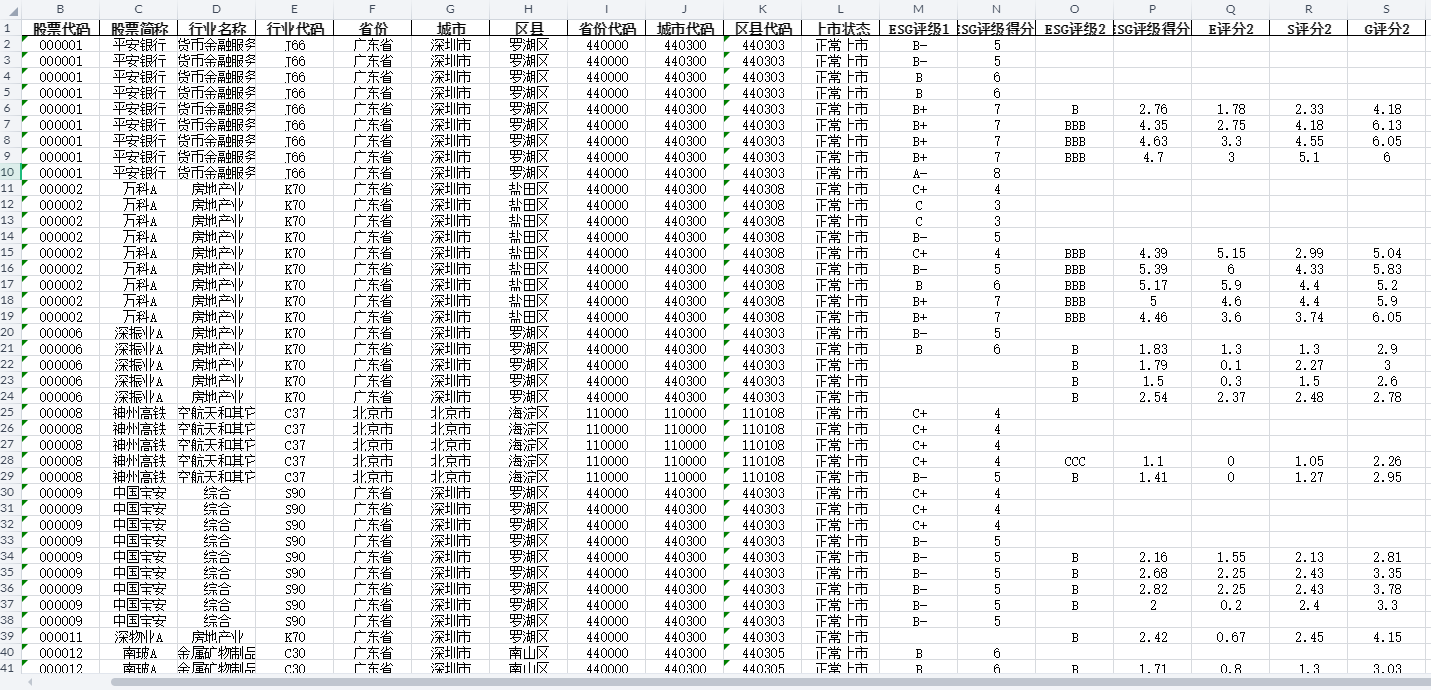Select the cell containing 4.35
The height and width of the screenshot is (690, 1431).
[x=1153, y=125]
